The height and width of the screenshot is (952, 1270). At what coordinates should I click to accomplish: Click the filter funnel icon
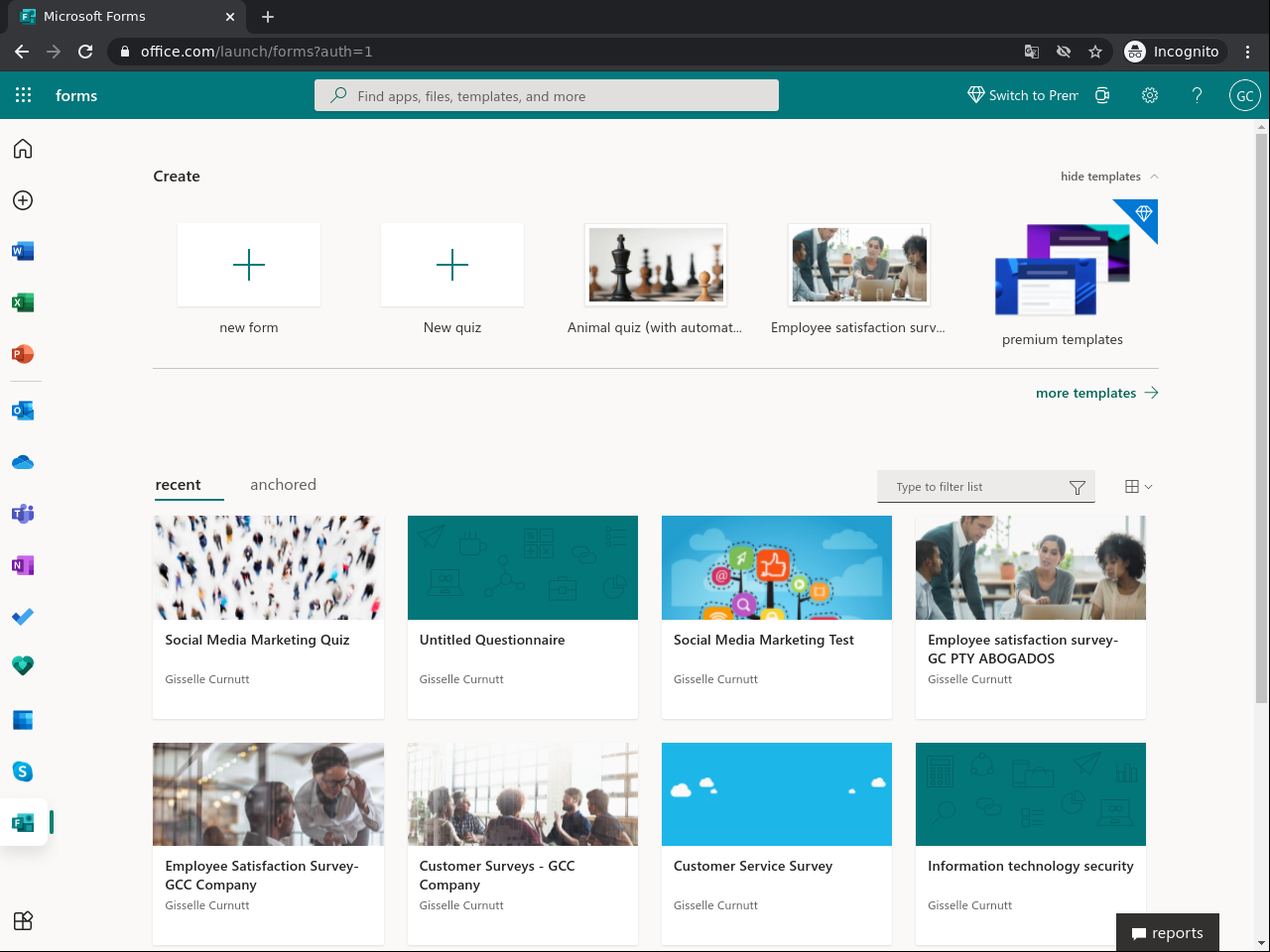[1078, 487]
